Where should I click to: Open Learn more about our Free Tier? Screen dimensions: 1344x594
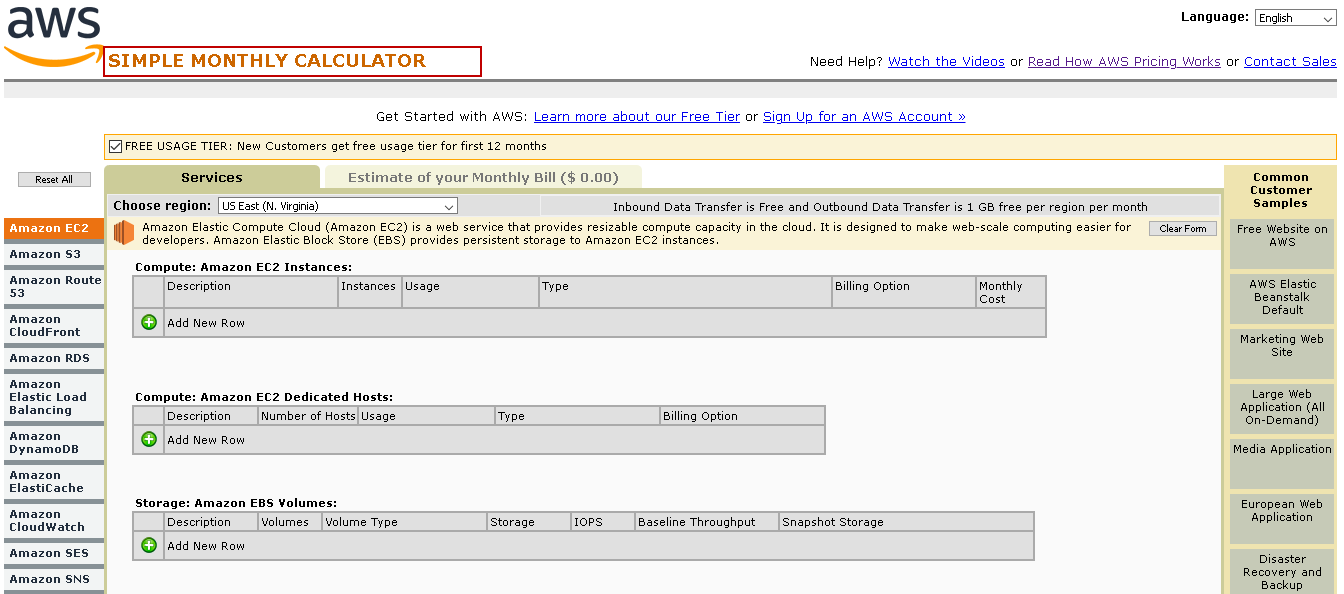(x=637, y=117)
